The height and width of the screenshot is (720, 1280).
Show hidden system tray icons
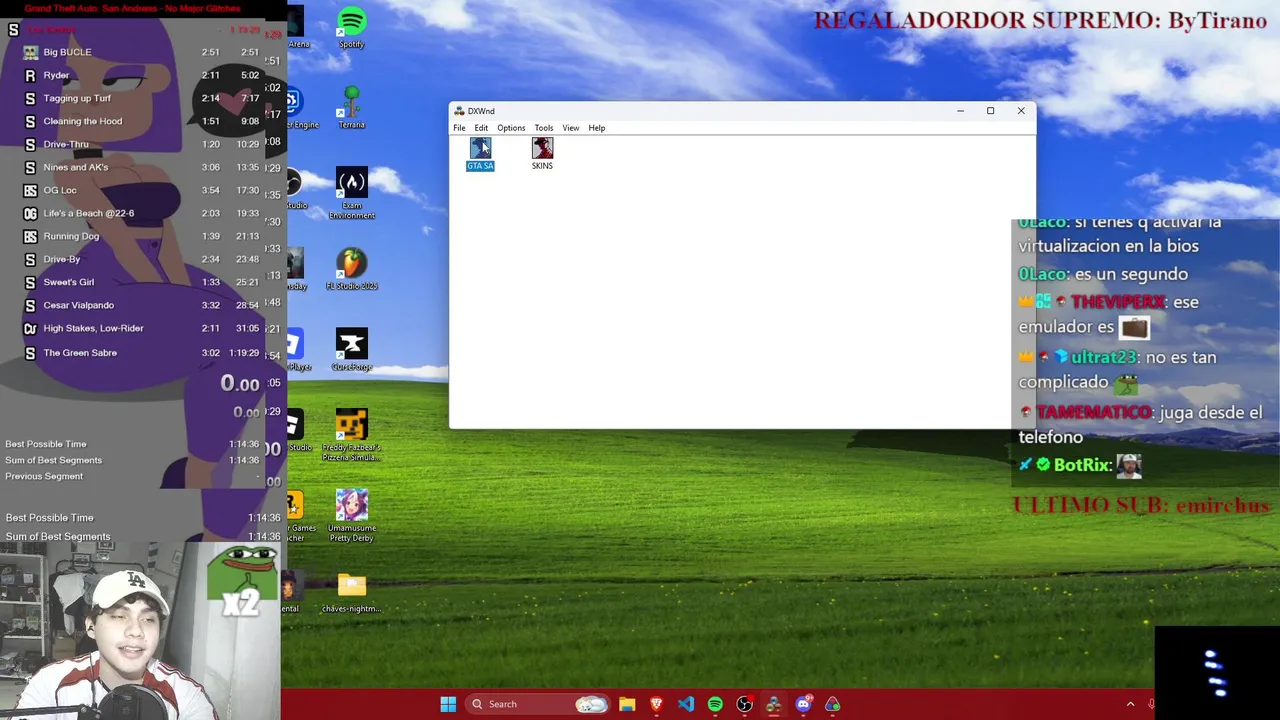1131,704
